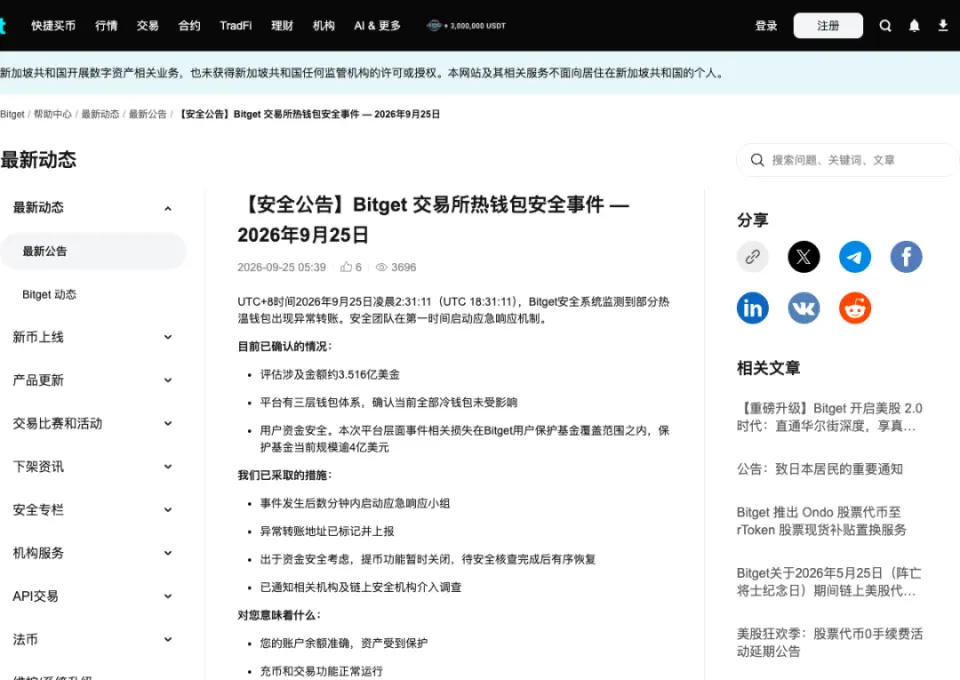This screenshot has width=960, height=680.
Task: Open the 机构 menu item
Action: (323, 26)
